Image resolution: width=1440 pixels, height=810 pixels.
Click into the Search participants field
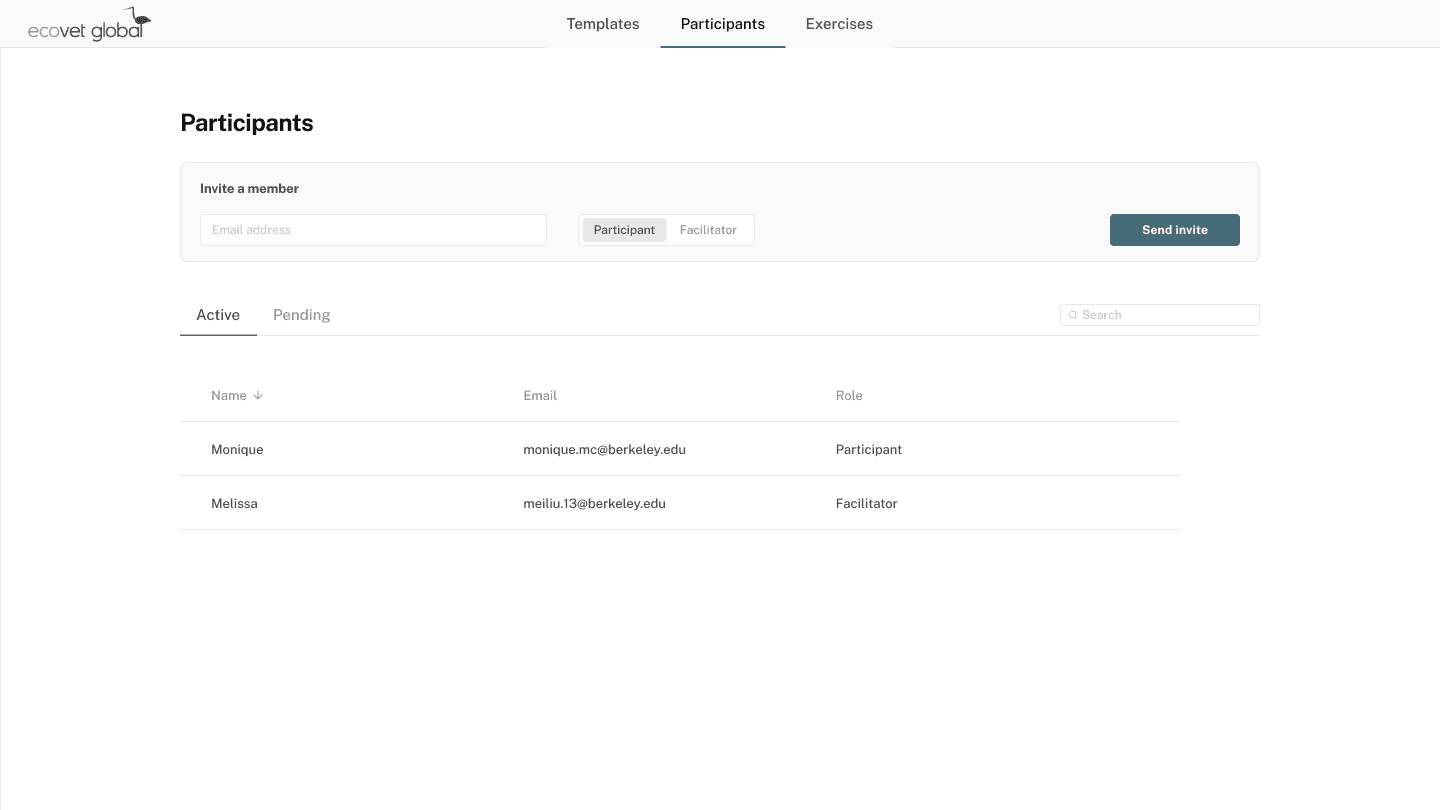point(1160,315)
